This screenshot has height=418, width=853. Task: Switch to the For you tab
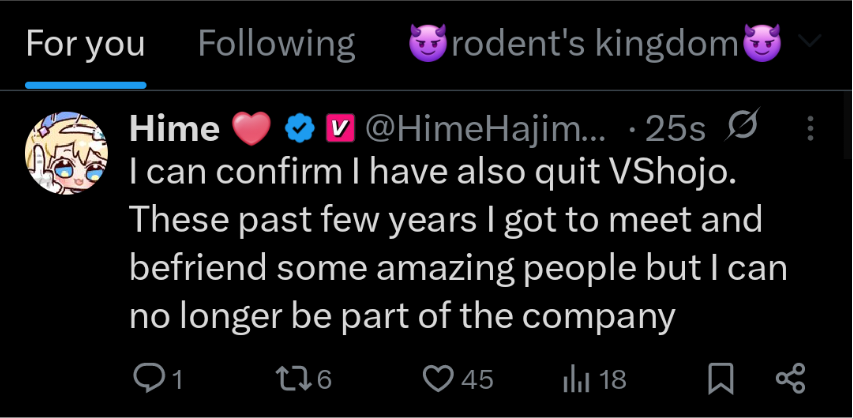pos(85,44)
